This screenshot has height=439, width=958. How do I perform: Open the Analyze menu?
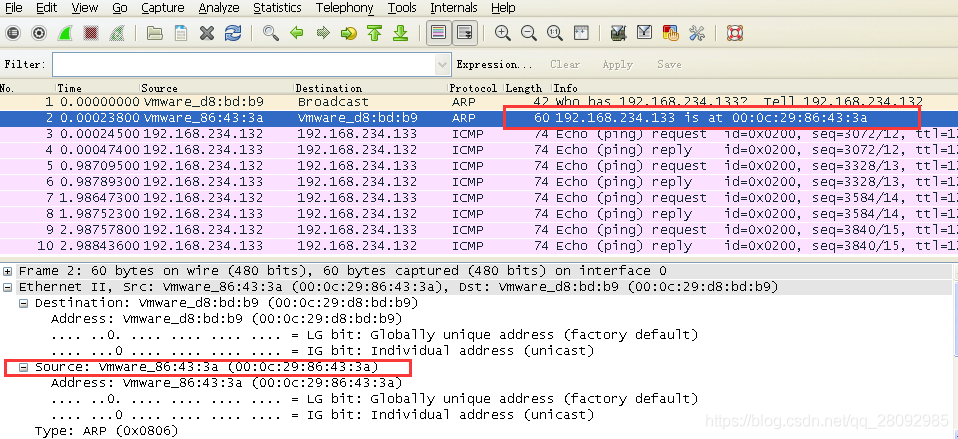coord(219,8)
